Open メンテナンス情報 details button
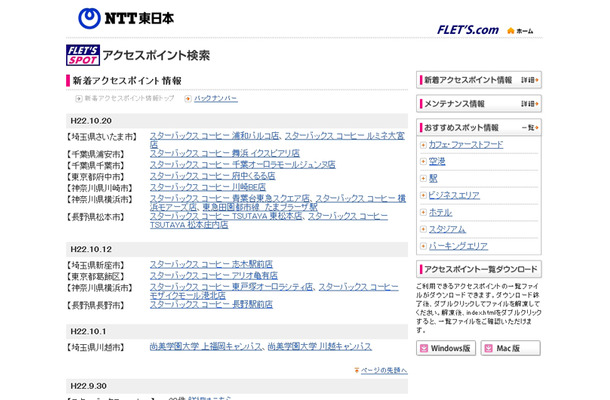 [x=479, y=104]
